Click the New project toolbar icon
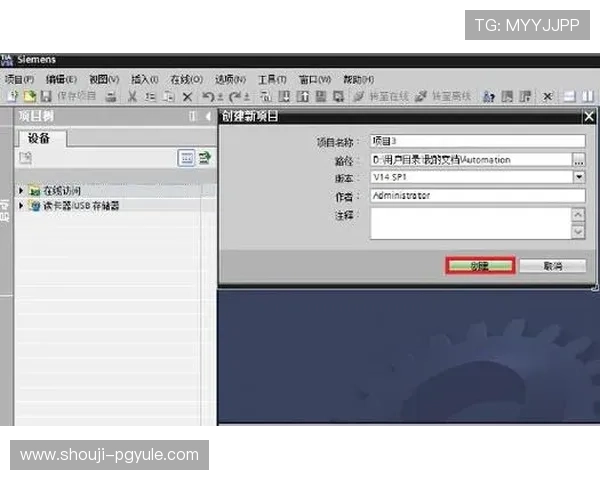This screenshot has width=600, height=480. [12, 96]
